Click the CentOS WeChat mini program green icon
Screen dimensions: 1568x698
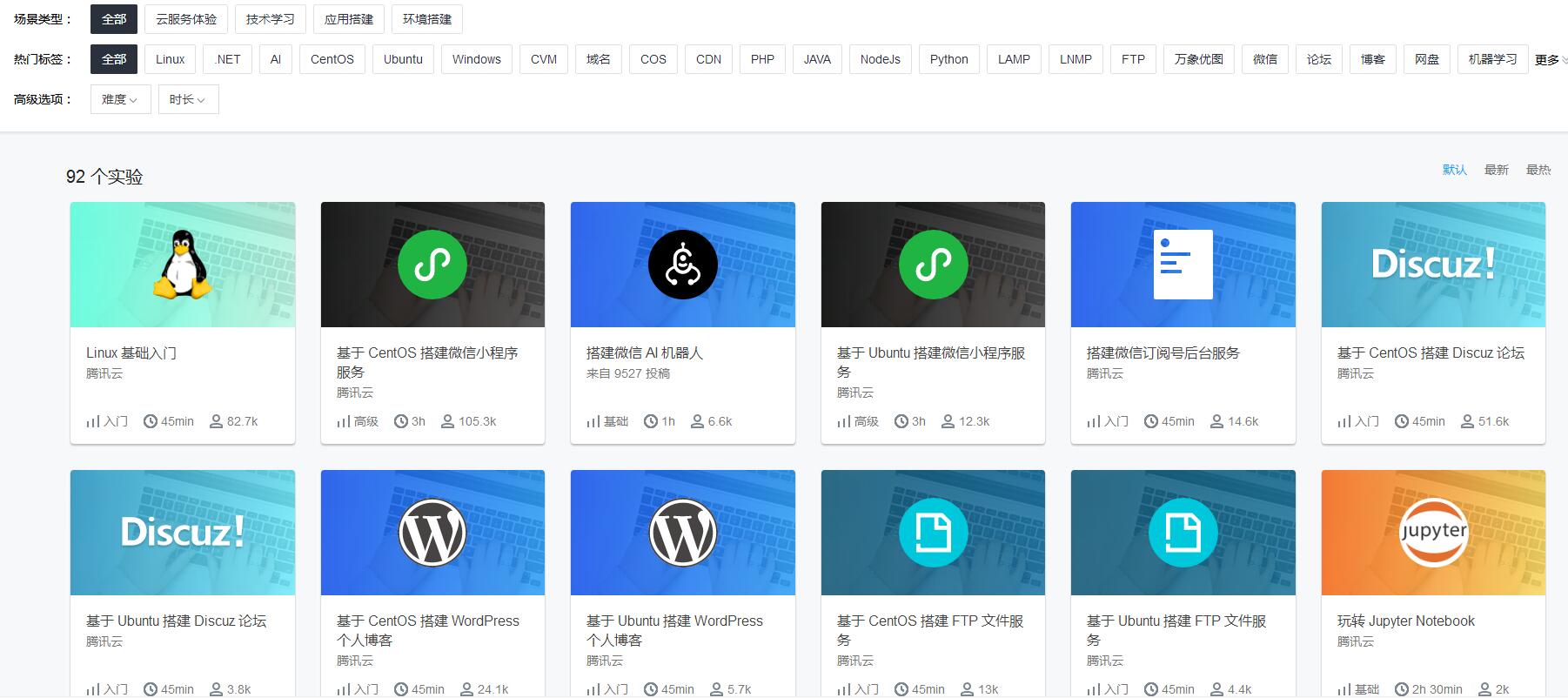click(432, 265)
